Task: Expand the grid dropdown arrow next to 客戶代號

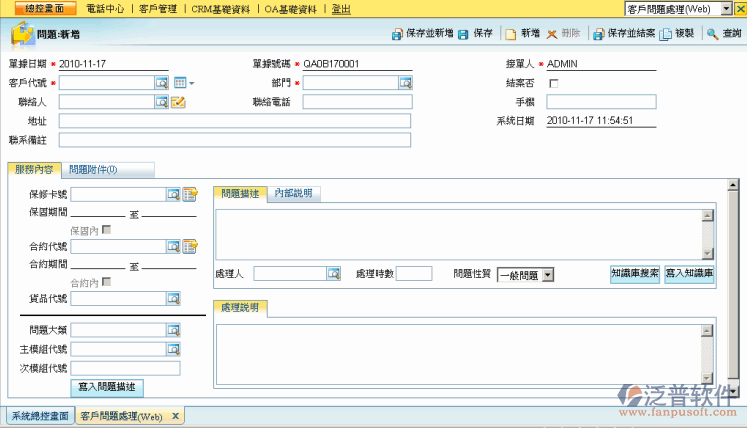Action: click(x=192, y=83)
